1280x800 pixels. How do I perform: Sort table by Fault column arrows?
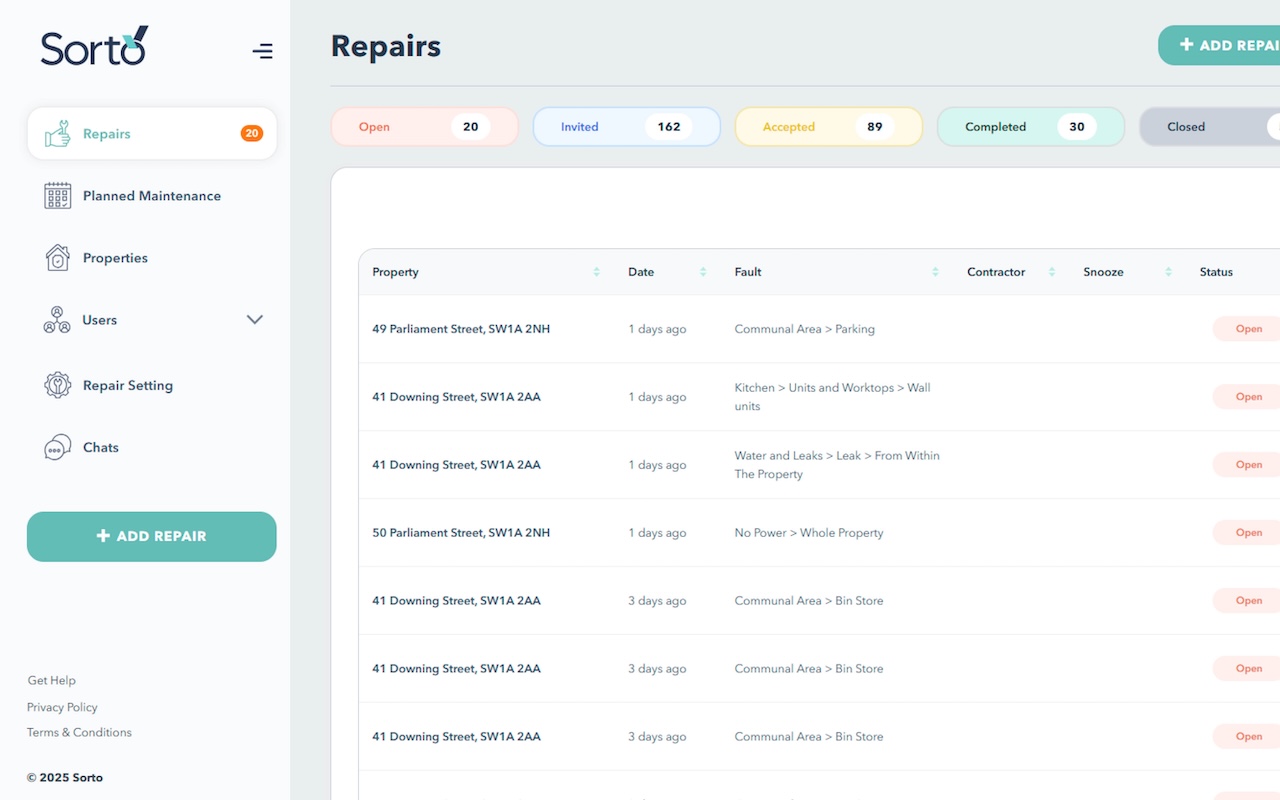click(x=935, y=272)
